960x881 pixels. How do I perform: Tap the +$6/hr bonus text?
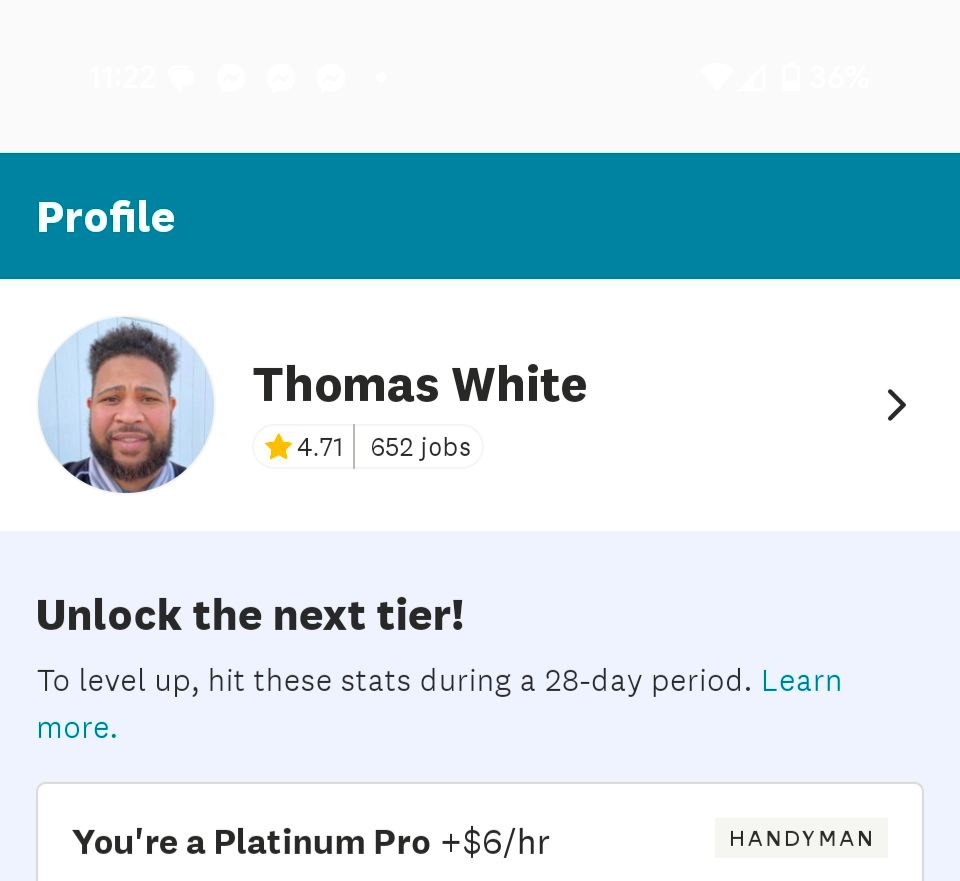click(x=495, y=842)
